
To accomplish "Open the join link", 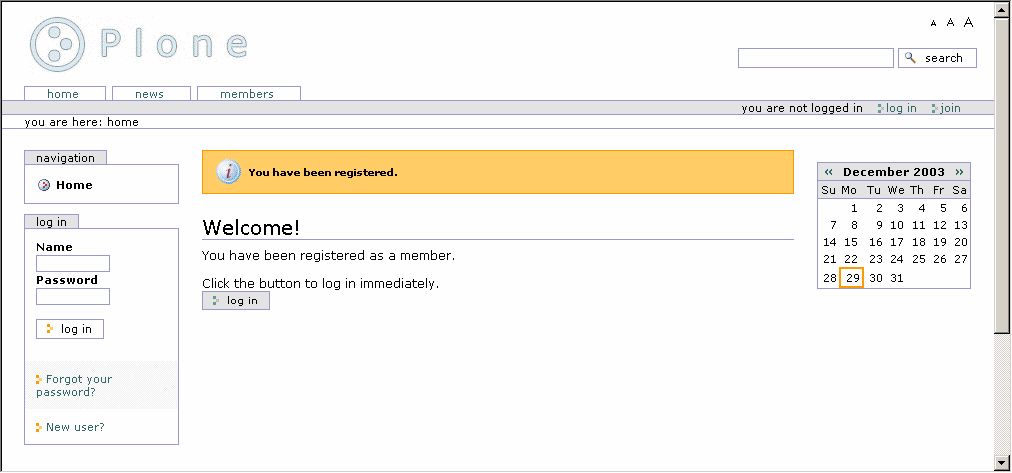I will tap(949, 108).
